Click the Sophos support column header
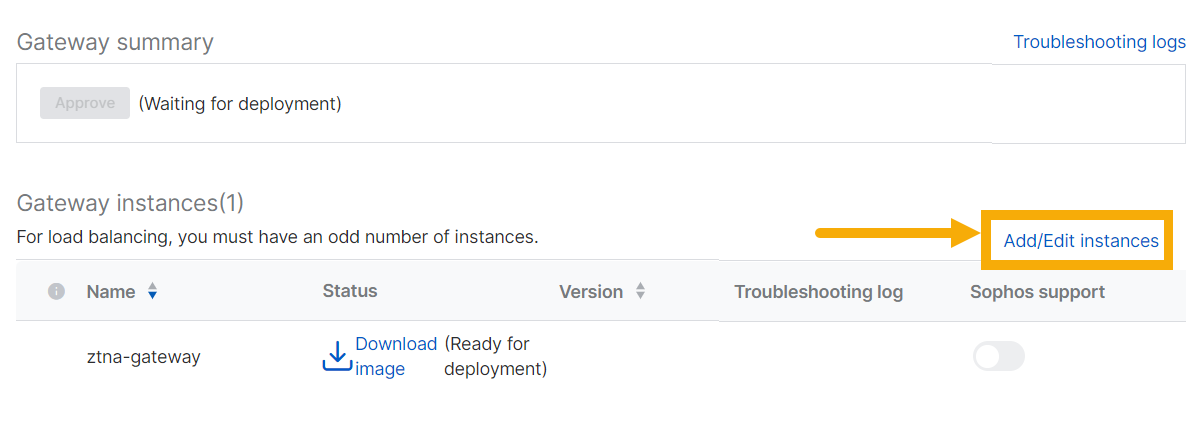The height and width of the screenshot is (445, 1201). pyautogui.click(x=1037, y=292)
